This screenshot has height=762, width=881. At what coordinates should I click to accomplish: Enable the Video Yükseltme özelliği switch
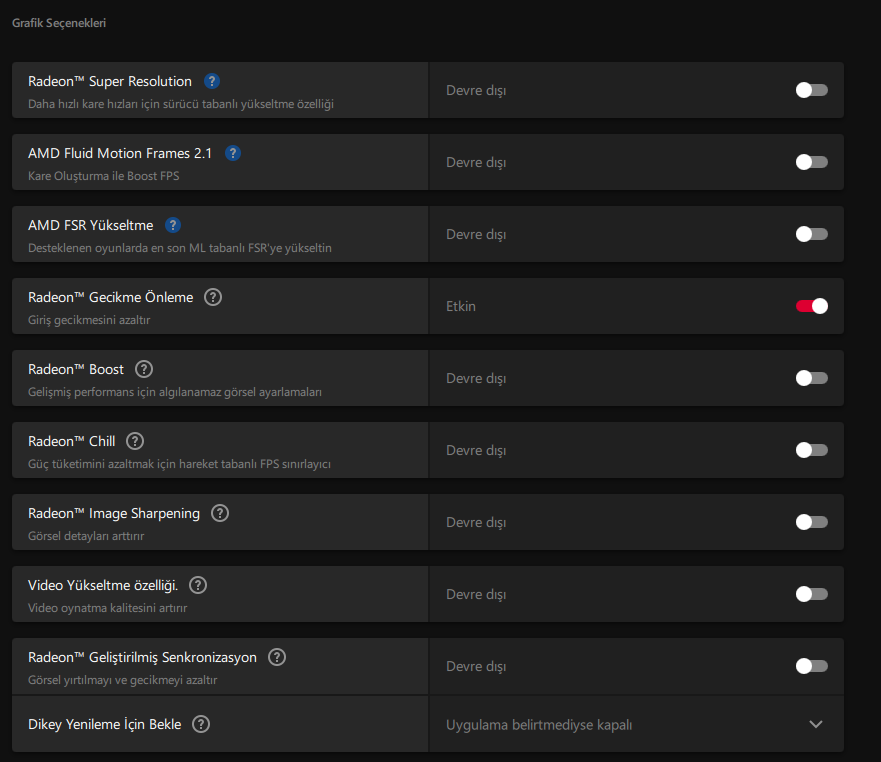pos(811,594)
